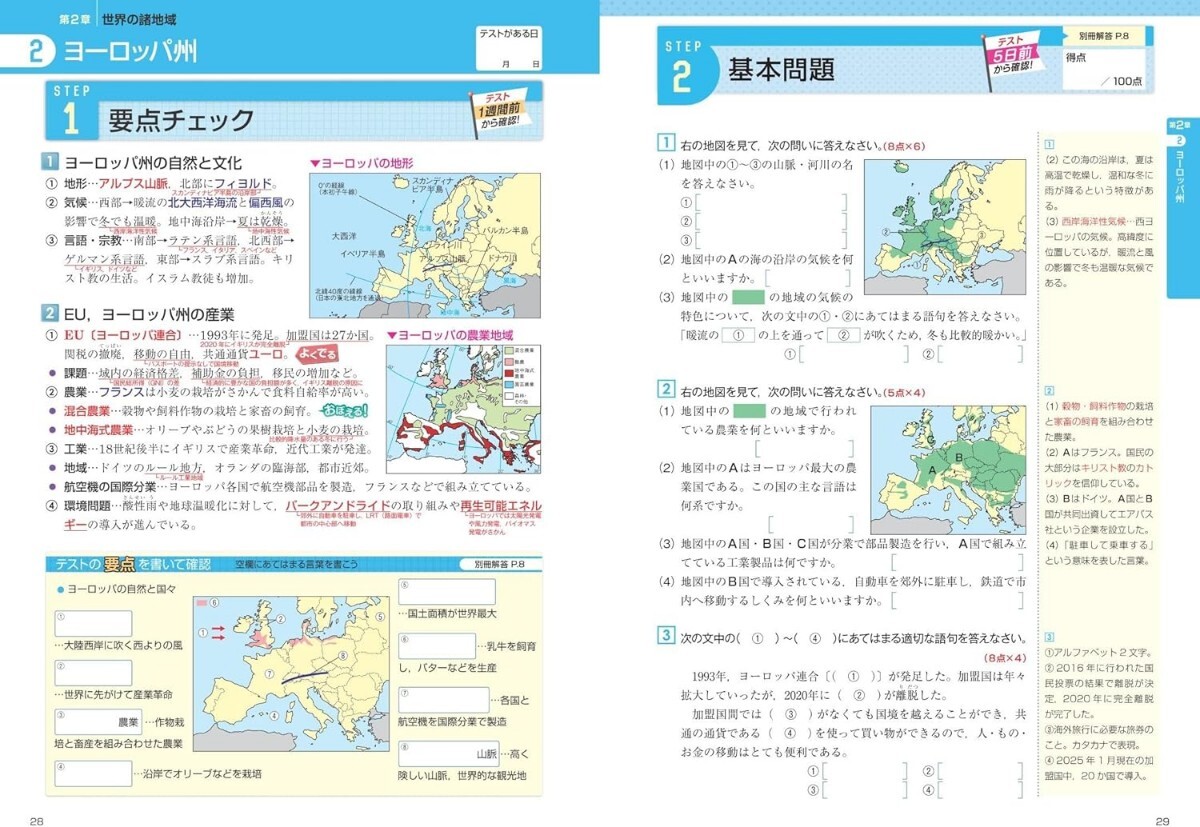Click red term "アルプス山脈" in the 地形 line
This screenshot has height=827, width=1200.
coord(133,185)
